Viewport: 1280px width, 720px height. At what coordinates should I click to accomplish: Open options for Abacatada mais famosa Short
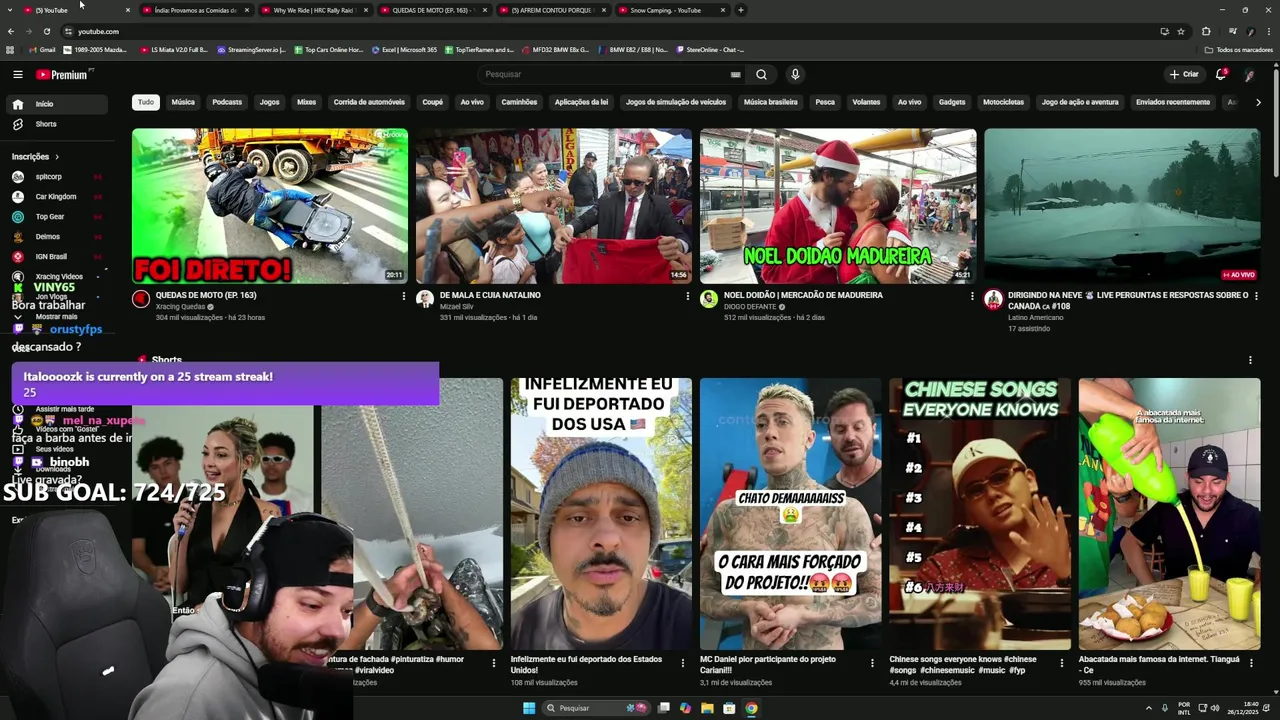point(1251,662)
